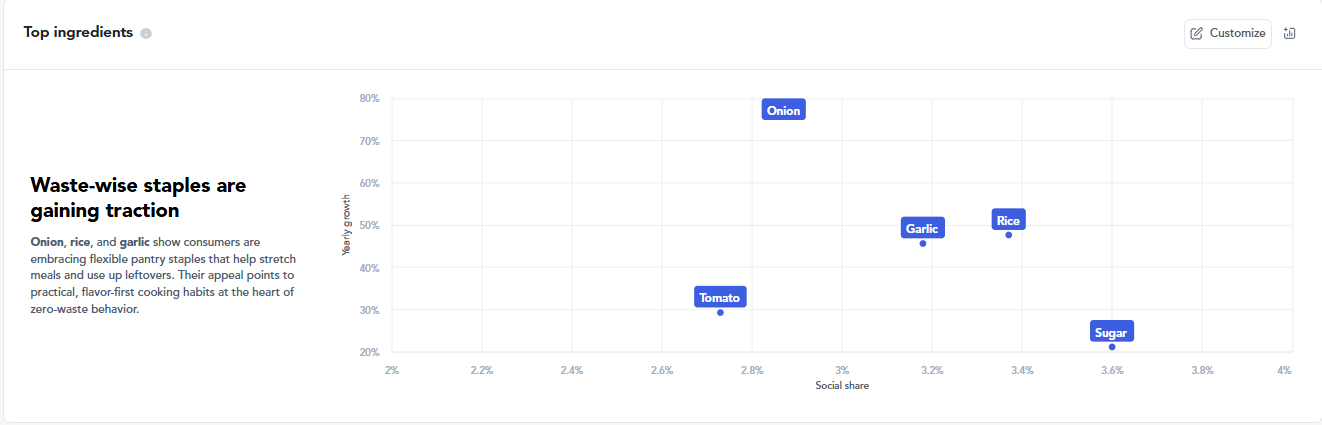Click the bold word garlic in the description
The image size is (1322, 425).
pyautogui.click(x=134, y=242)
